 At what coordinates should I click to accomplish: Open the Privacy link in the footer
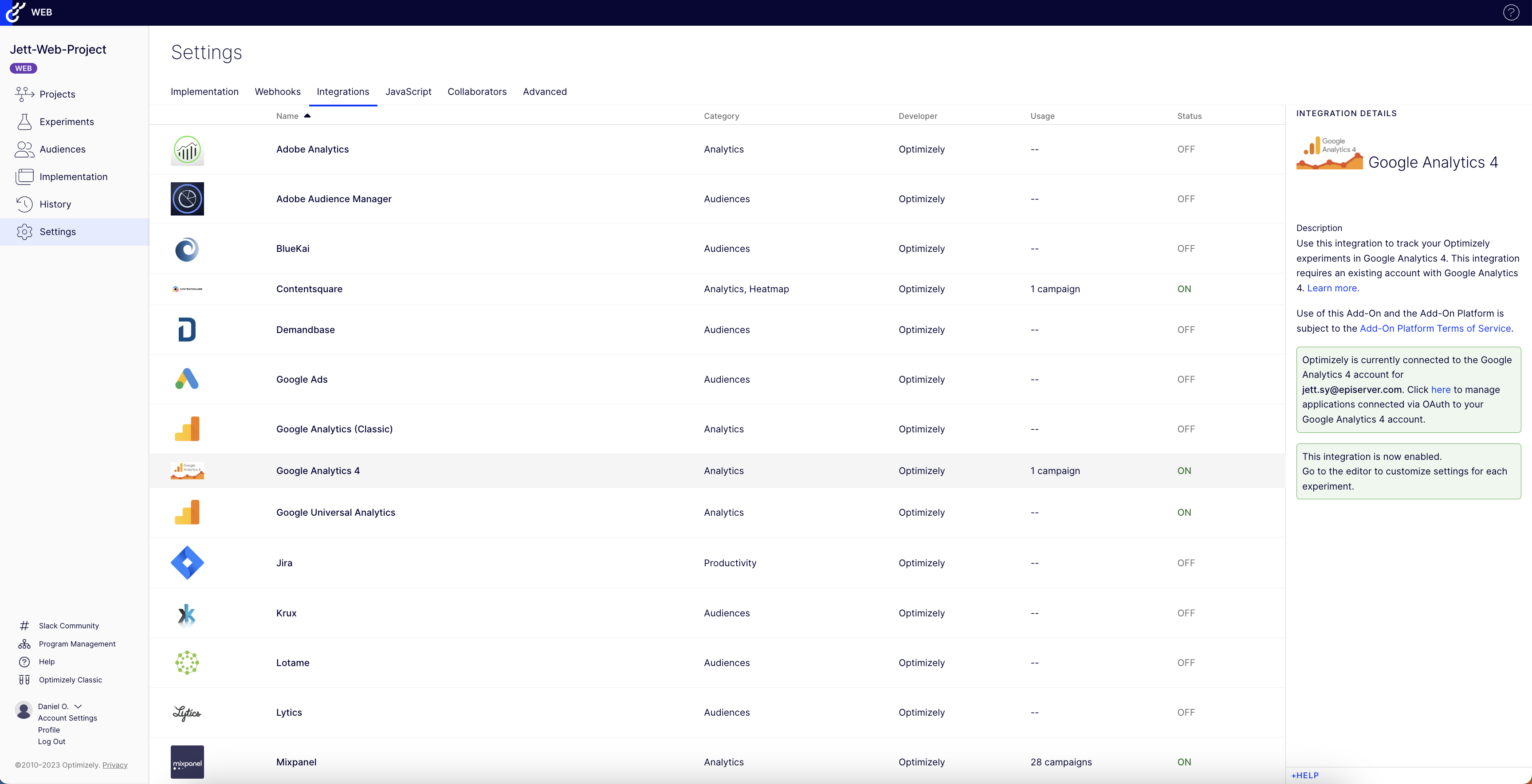click(x=115, y=765)
